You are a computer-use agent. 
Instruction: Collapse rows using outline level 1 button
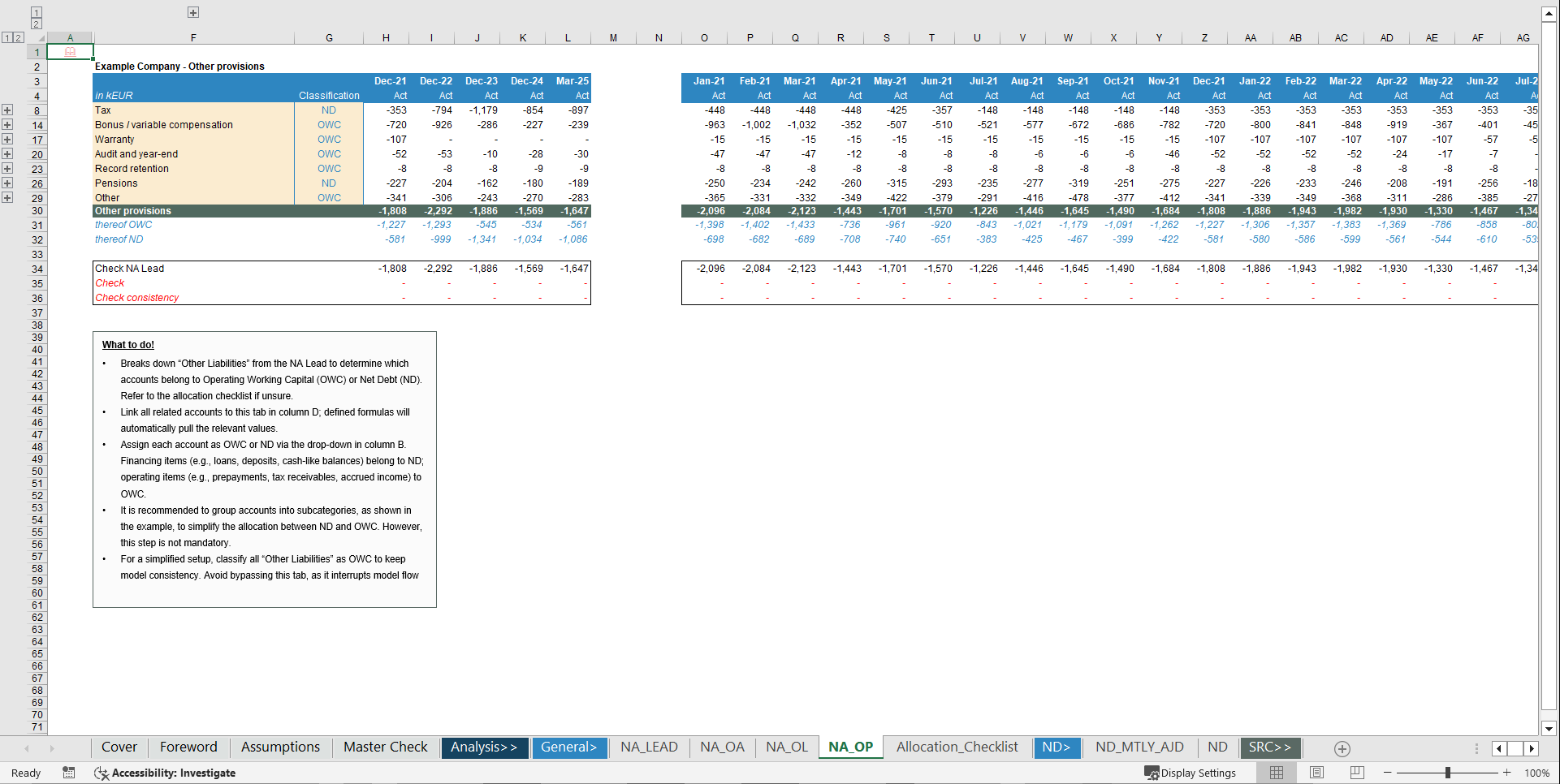click(x=7, y=37)
